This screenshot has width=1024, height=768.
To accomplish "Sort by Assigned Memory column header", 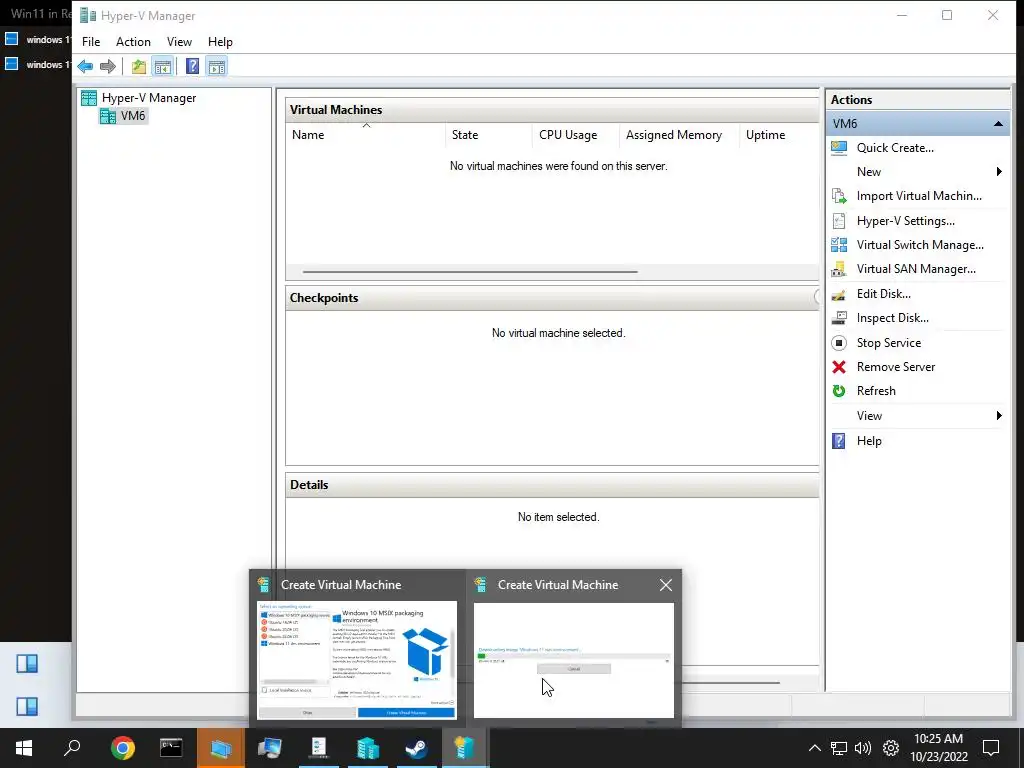I will point(679,135).
